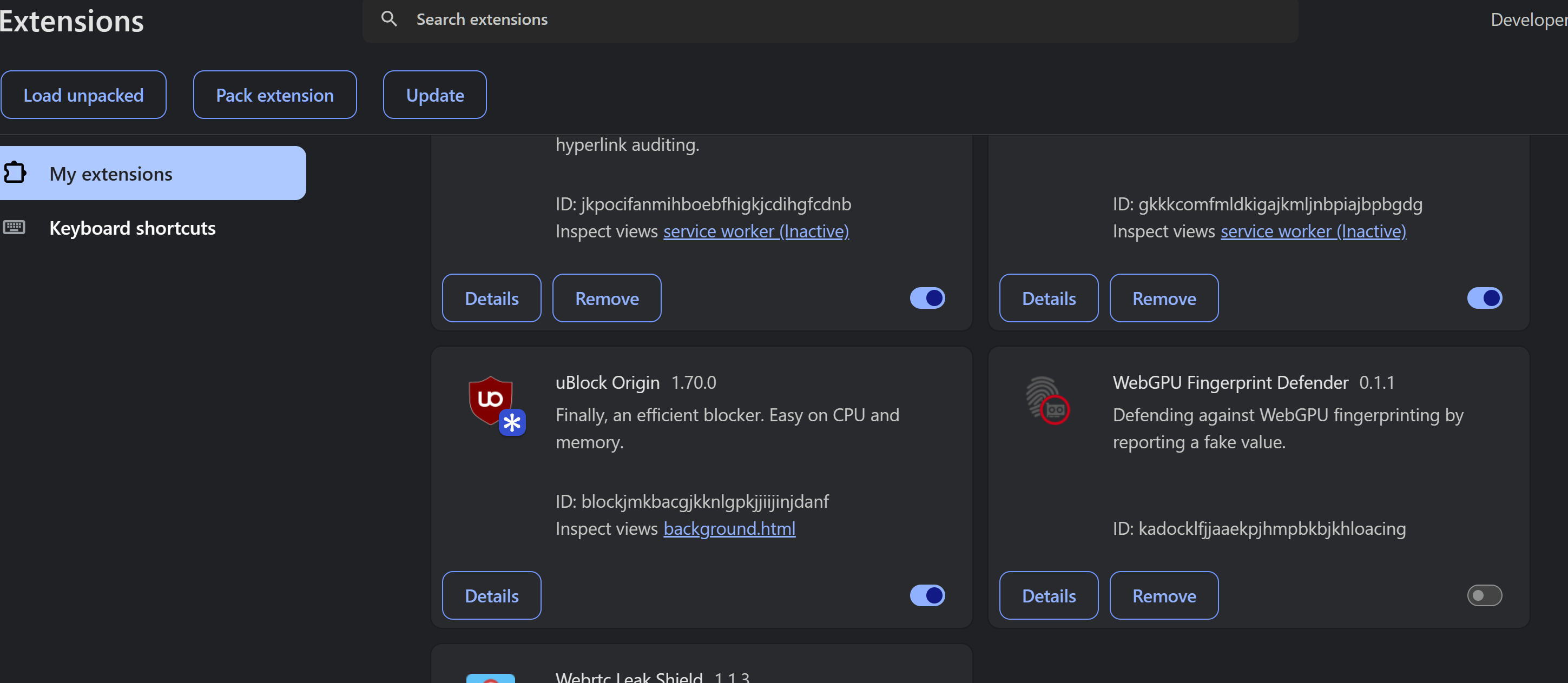The height and width of the screenshot is (683, 1568).
Task: Click the Developer mode label
Action: 1529,20
